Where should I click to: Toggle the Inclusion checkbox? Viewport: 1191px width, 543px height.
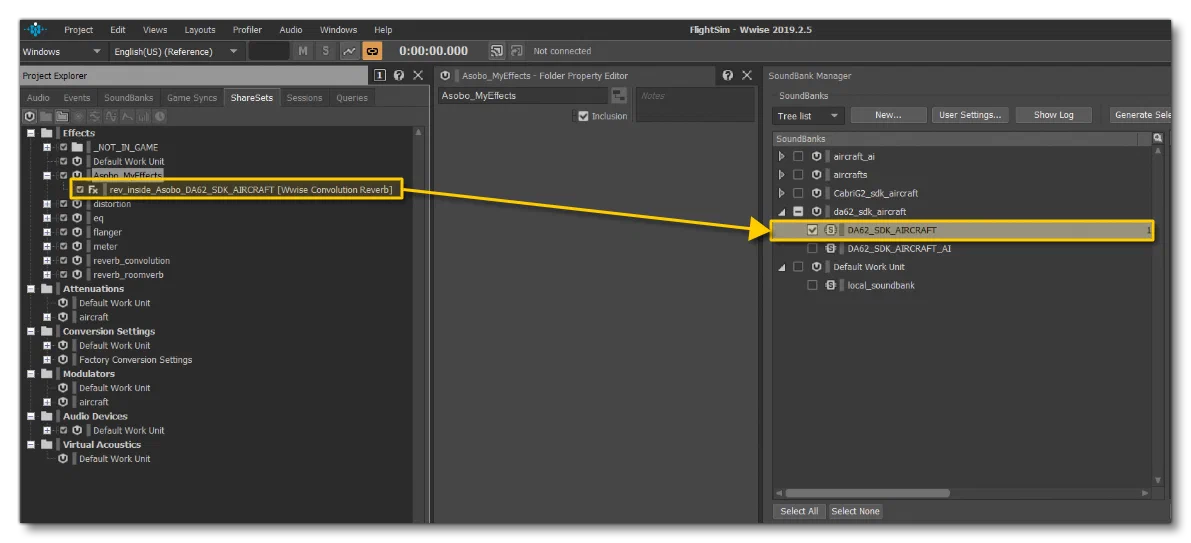[583, 116]
